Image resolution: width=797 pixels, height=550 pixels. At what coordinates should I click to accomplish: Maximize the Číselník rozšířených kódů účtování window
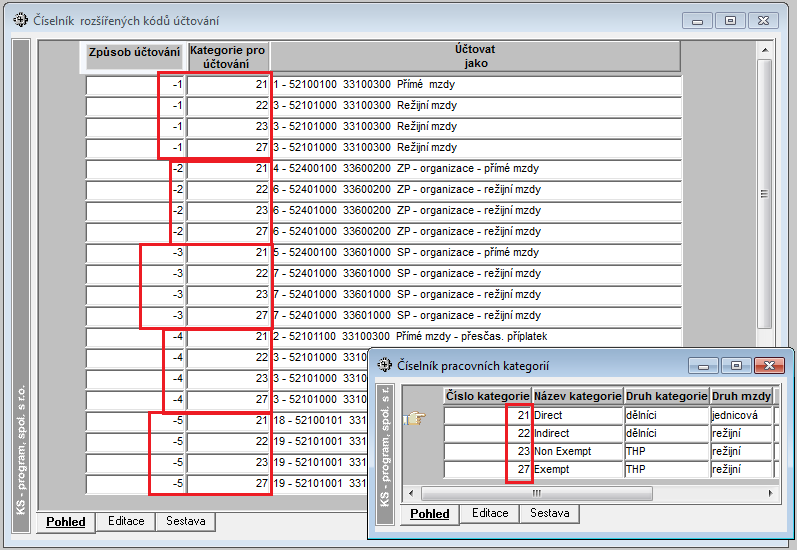pos(730,21)
